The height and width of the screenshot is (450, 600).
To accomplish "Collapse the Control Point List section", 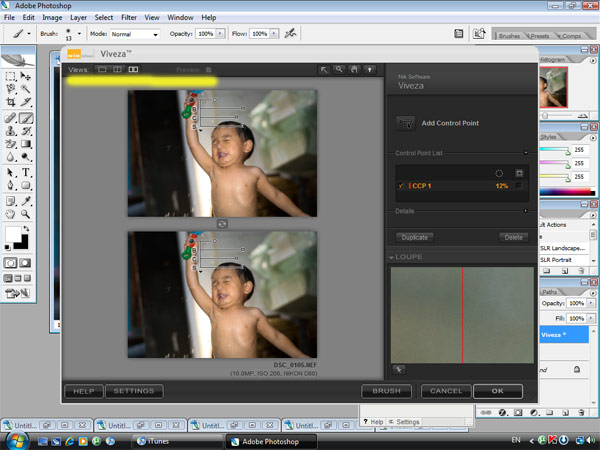I will pyautogui.click(x=525, y=153).
